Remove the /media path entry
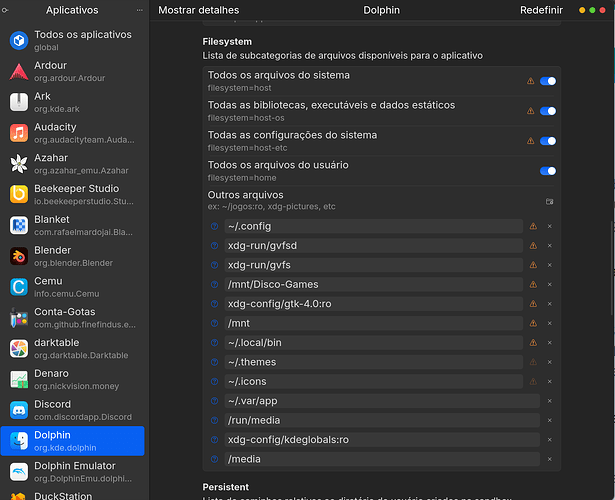 [549, 459]
